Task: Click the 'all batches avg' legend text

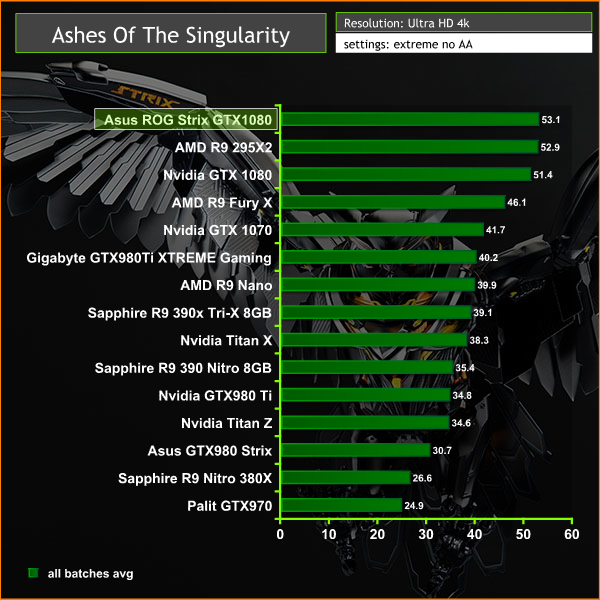Action: click(x=90, y=574)
